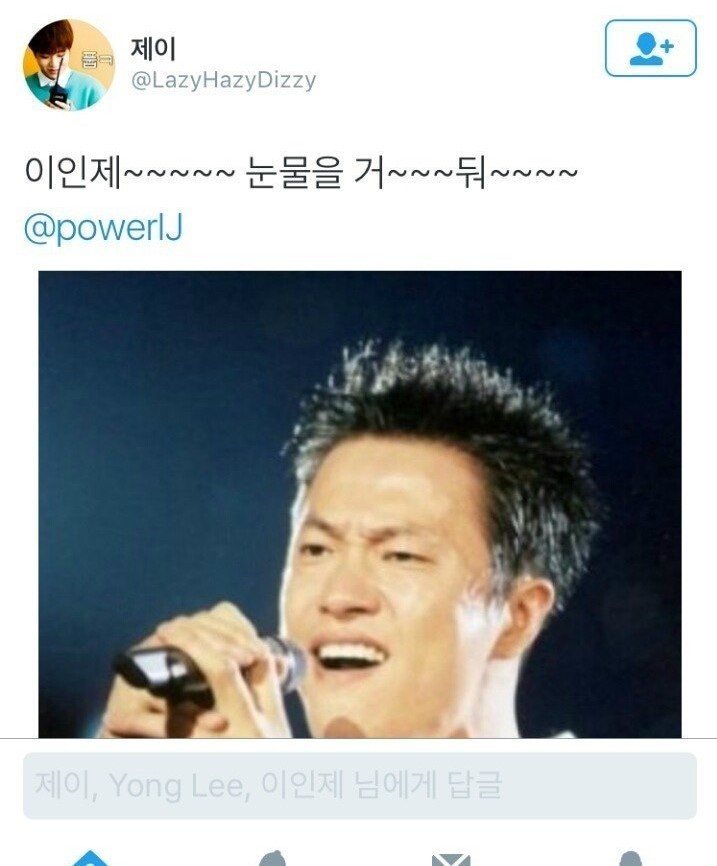Open the Home tab icon
This screenshot has width=717, height=866.
point(90,858)
